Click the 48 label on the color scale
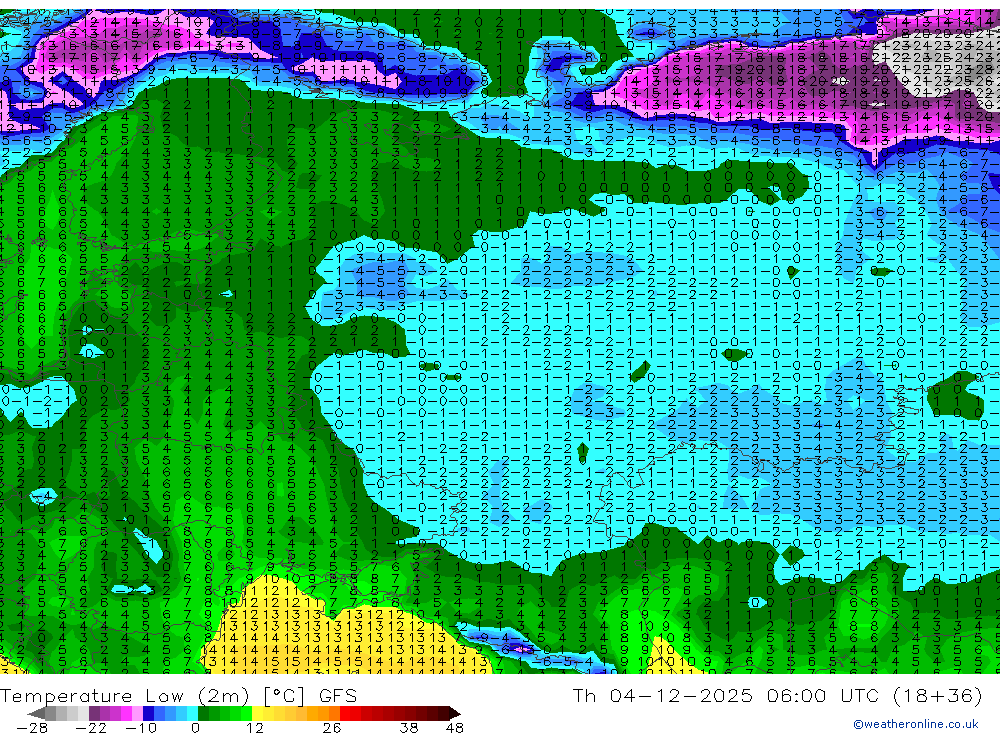 [454, 727]
